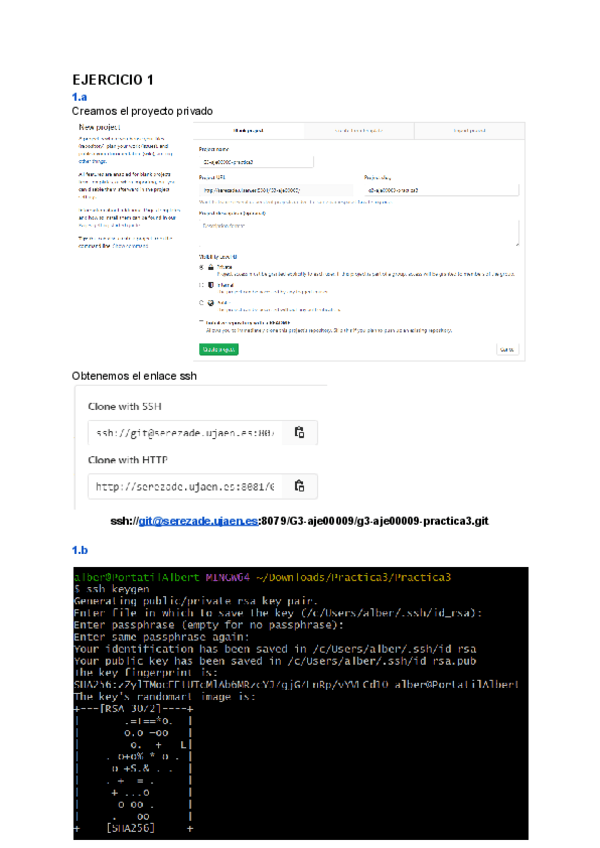This screenshot has height=848, width=600.
Task: Click the '$ ssh-keygen' command line
Action: pyautogui.click(x=111, y=589)
